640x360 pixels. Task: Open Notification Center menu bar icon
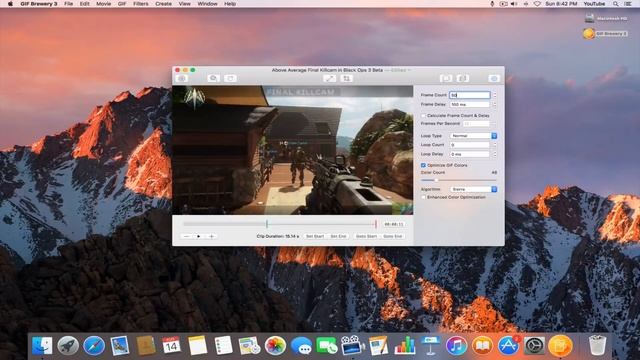pyautogui.click(x=628, y=4)
